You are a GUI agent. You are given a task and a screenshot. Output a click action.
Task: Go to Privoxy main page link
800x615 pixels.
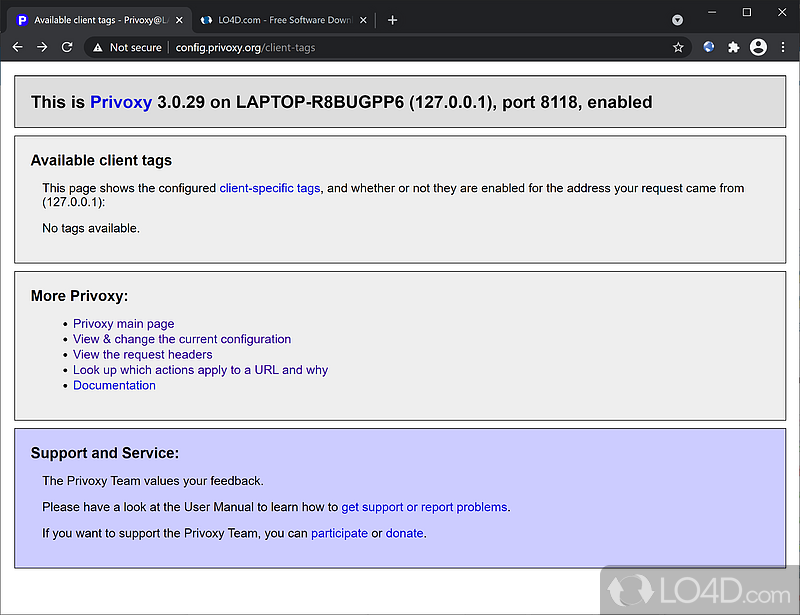[123, 324]
